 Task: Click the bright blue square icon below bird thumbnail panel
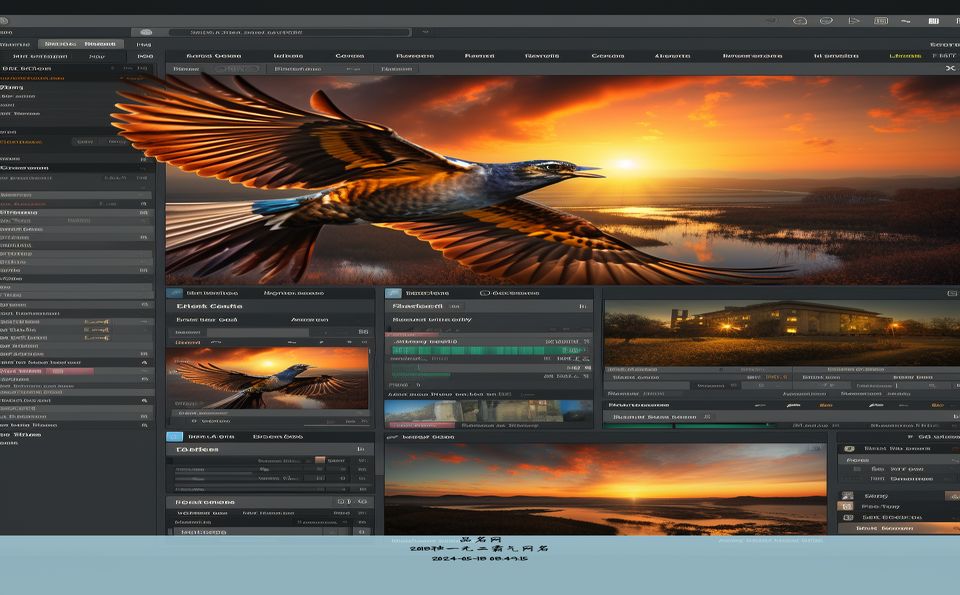tap(174, 436)
